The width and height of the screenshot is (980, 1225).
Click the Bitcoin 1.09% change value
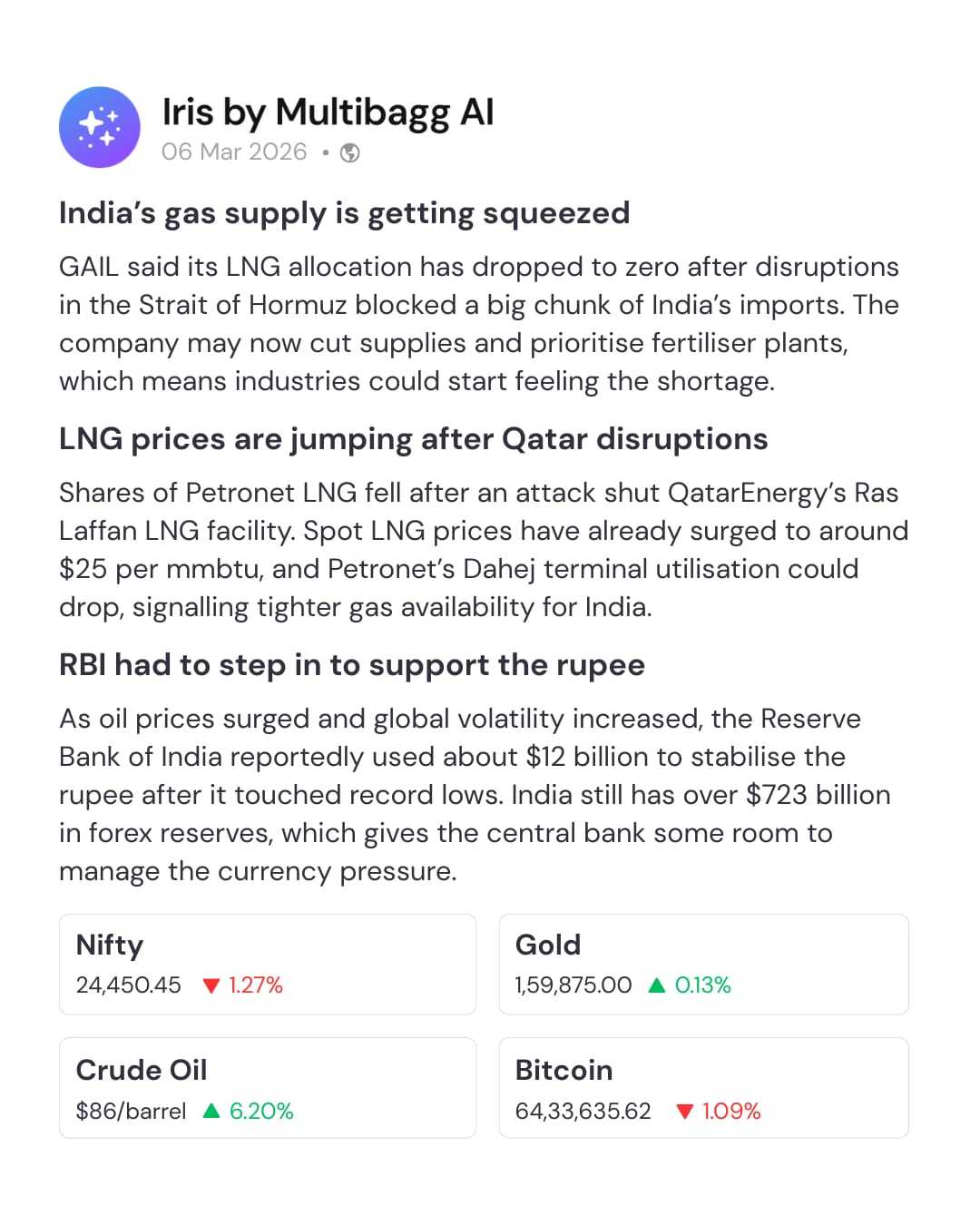coord(731,1112)
